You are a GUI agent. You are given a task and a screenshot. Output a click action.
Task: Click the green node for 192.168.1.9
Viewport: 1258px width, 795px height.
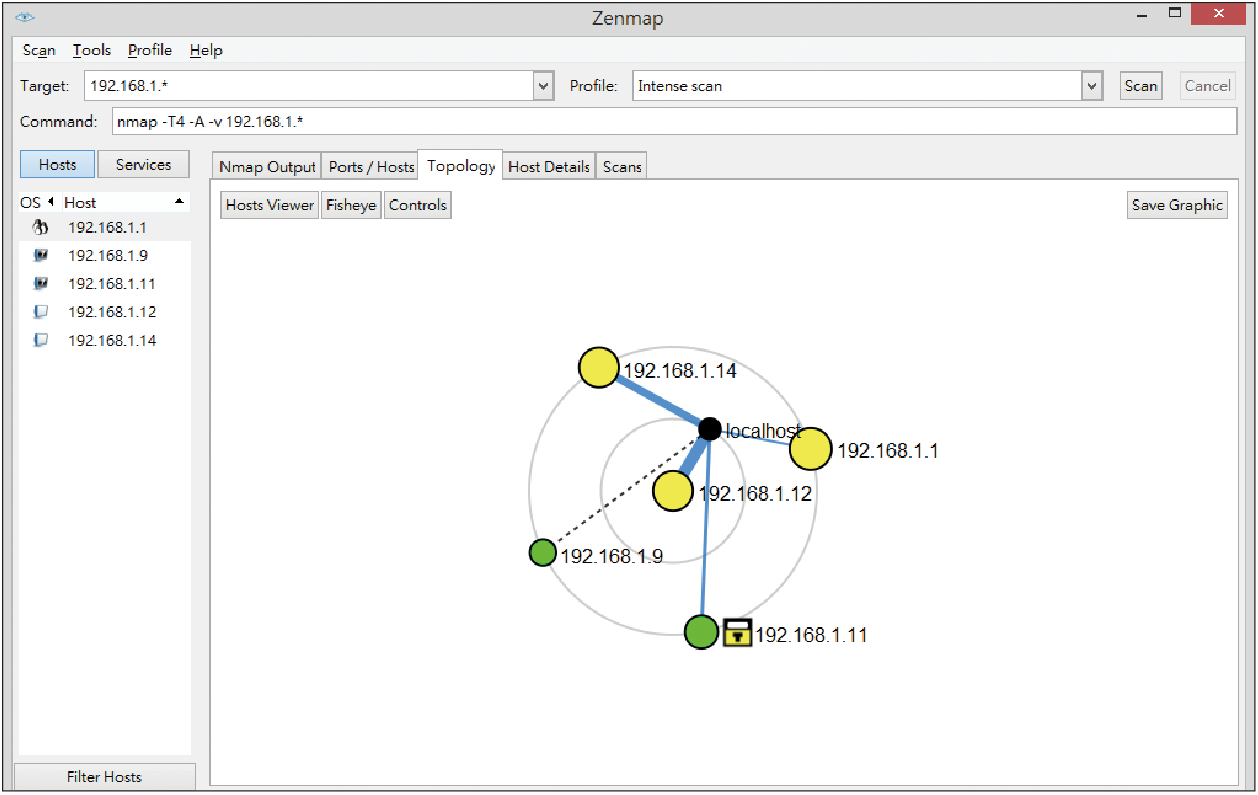pos(542,552)
